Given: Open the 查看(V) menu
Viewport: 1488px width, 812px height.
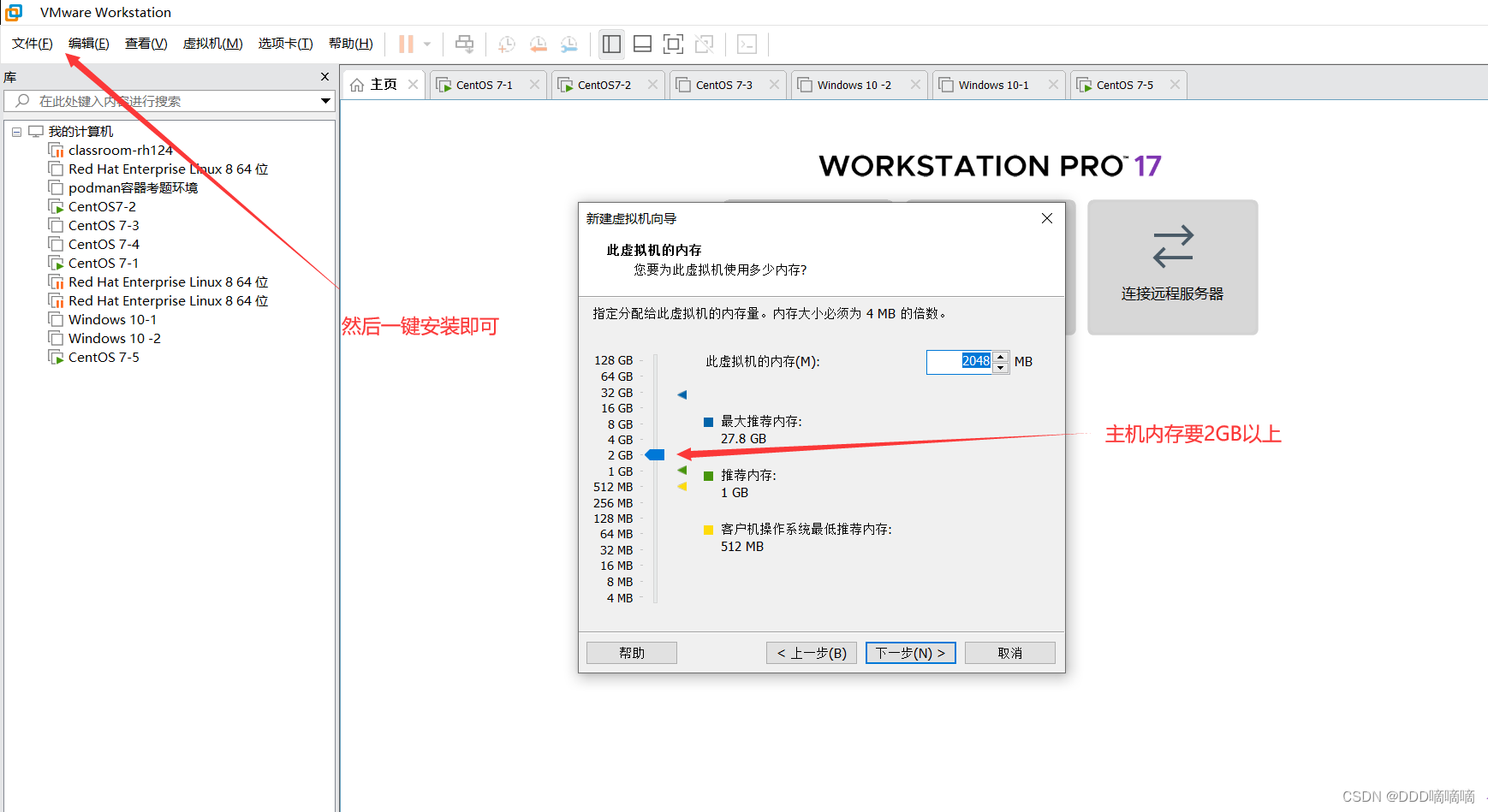Looking at the screenshot, I should tap(146, 44).
